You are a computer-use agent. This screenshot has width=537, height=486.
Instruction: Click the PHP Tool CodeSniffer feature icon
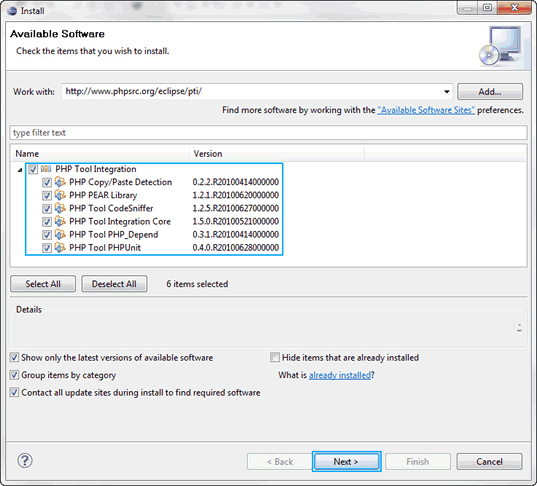(x=60, y=208)
